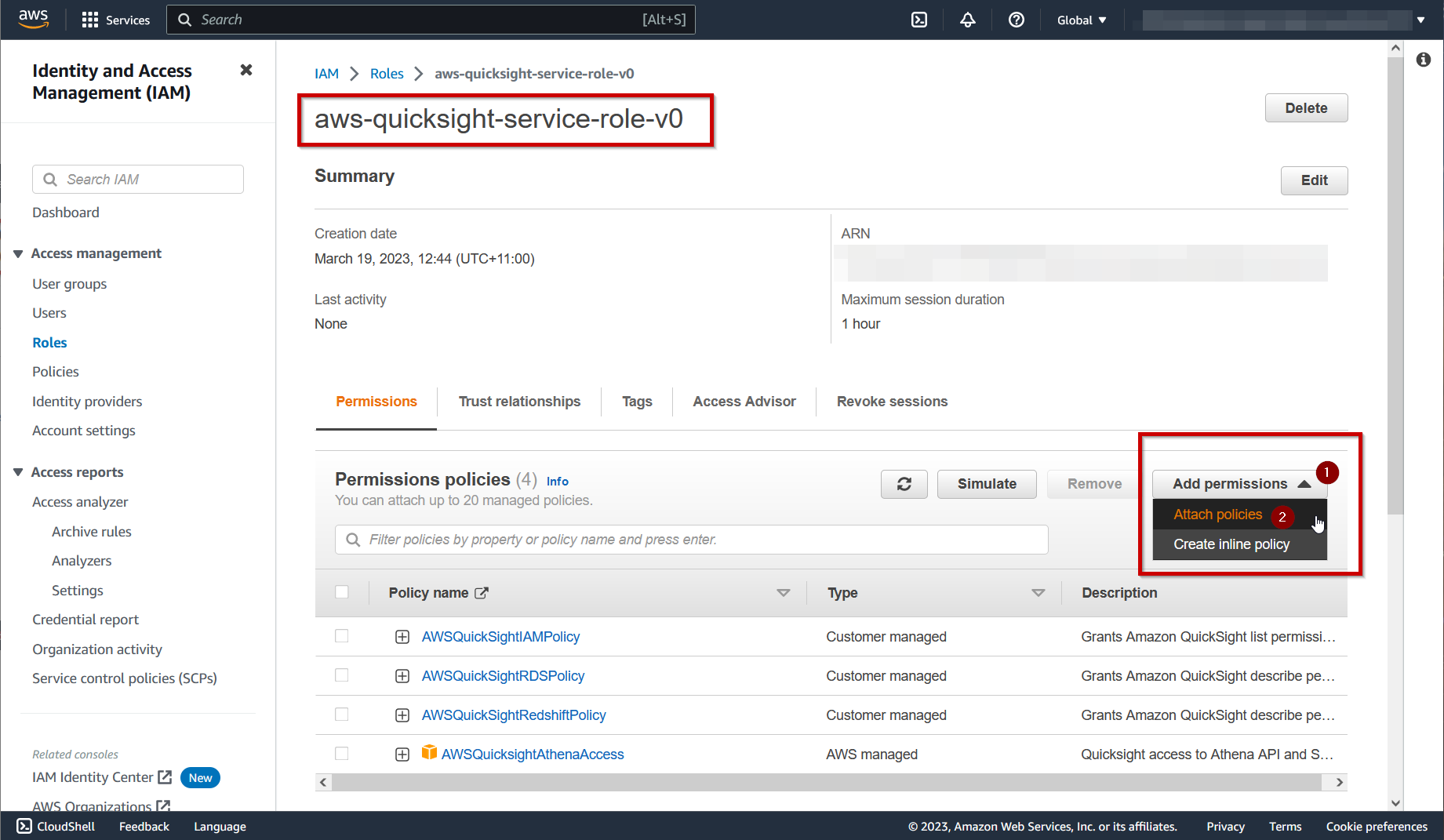Close the IAM navigation panel

click(x=246, y=70)
